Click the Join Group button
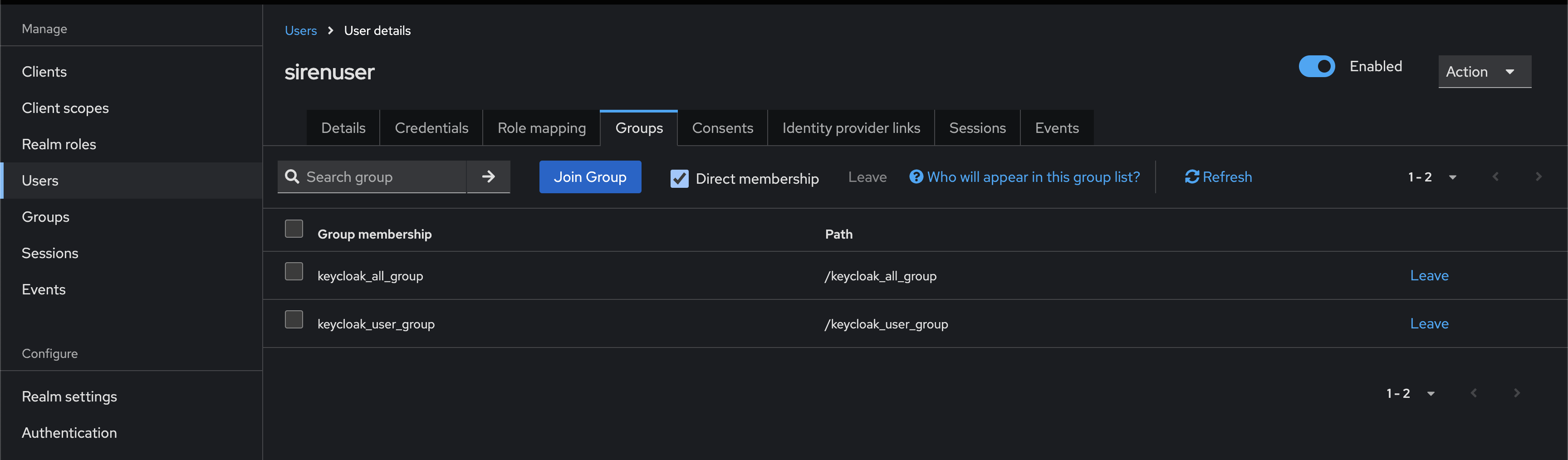Viewport: 1568px width, 460px height. coord(590,176)
